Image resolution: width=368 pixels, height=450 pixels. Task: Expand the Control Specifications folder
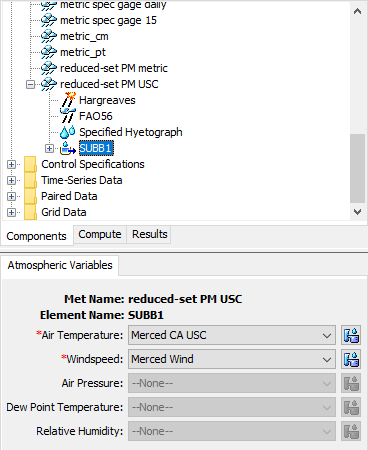click(x=11, y=164)
